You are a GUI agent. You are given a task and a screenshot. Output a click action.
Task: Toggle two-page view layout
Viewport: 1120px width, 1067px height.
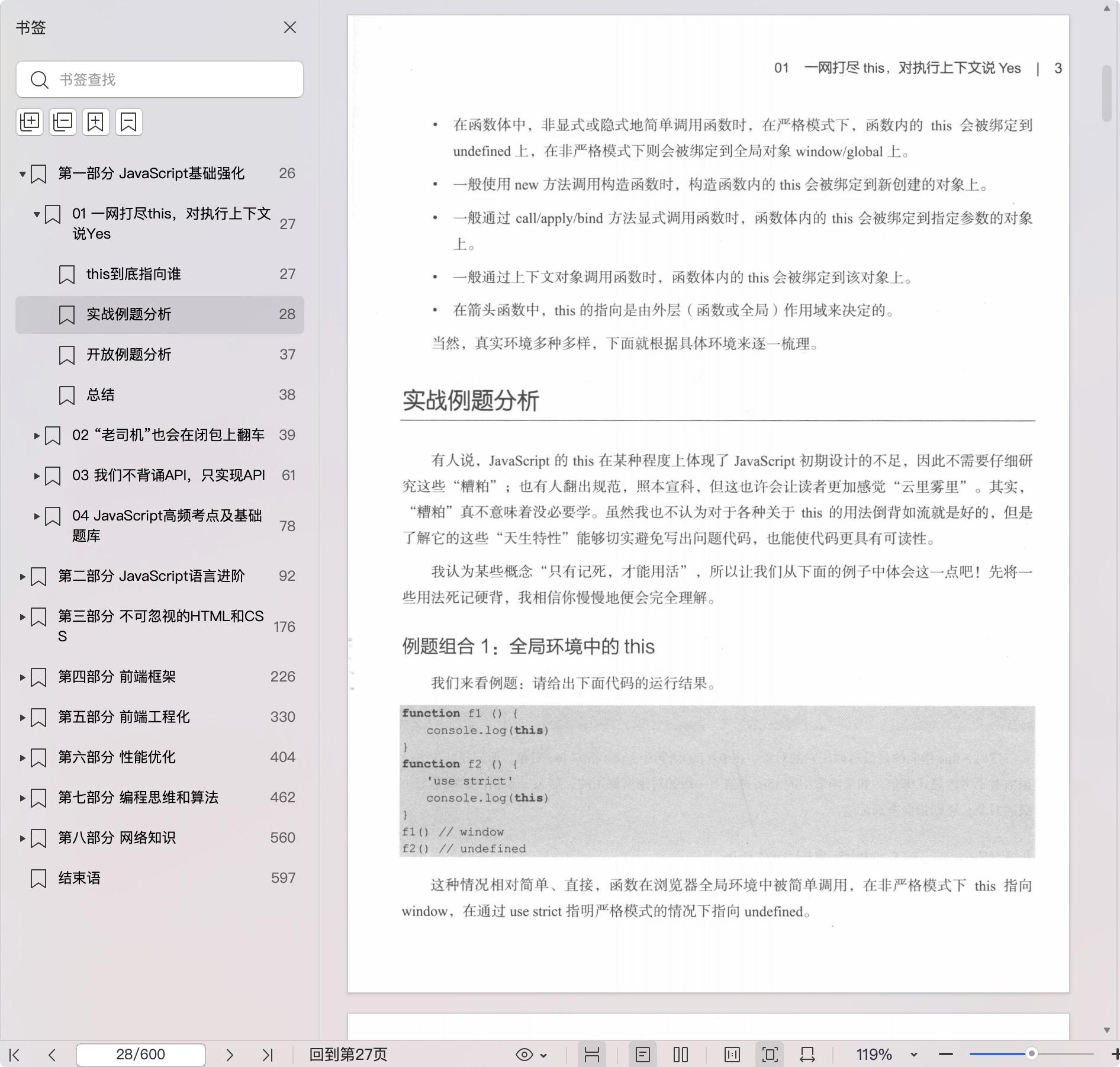point(681,1055)
